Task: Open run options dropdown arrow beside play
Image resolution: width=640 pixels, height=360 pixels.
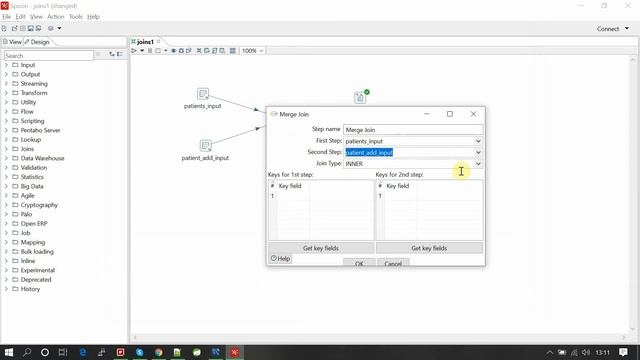Action: pyautogui.click(x=142, y=51)
